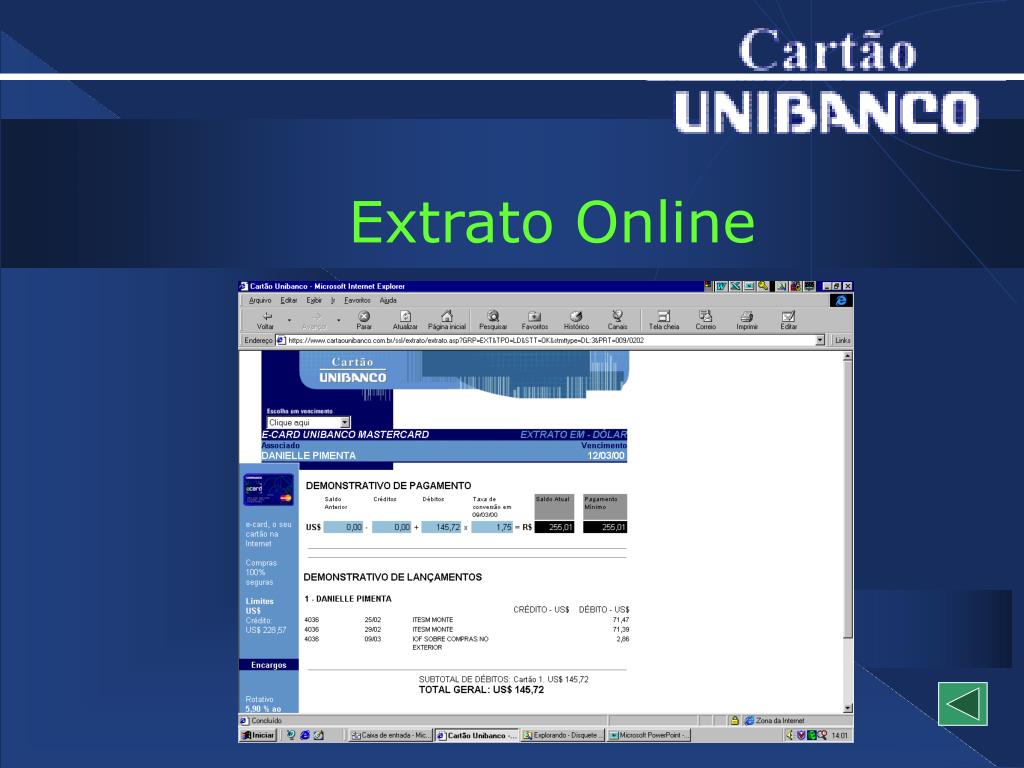Click the Internet Explorer logo throbber

tap(841, 300)
